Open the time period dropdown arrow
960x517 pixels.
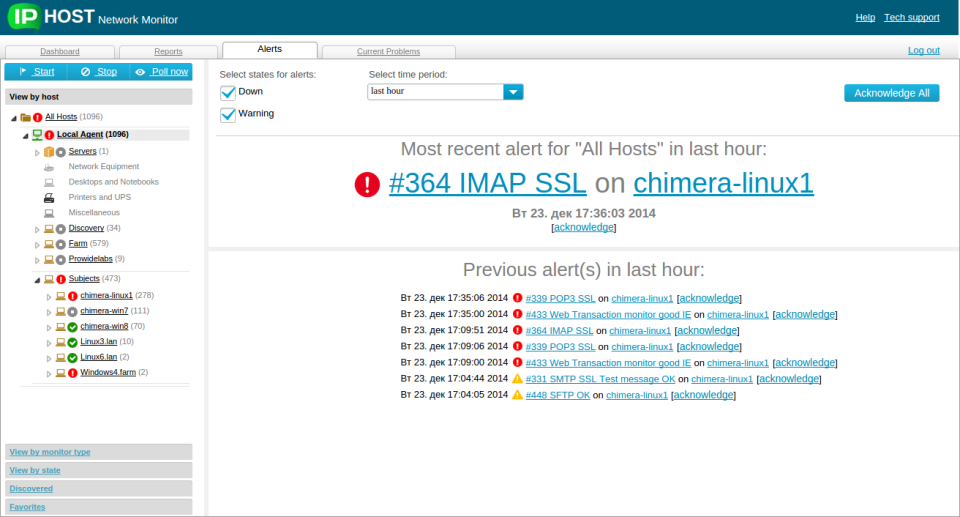click(513, 92)
